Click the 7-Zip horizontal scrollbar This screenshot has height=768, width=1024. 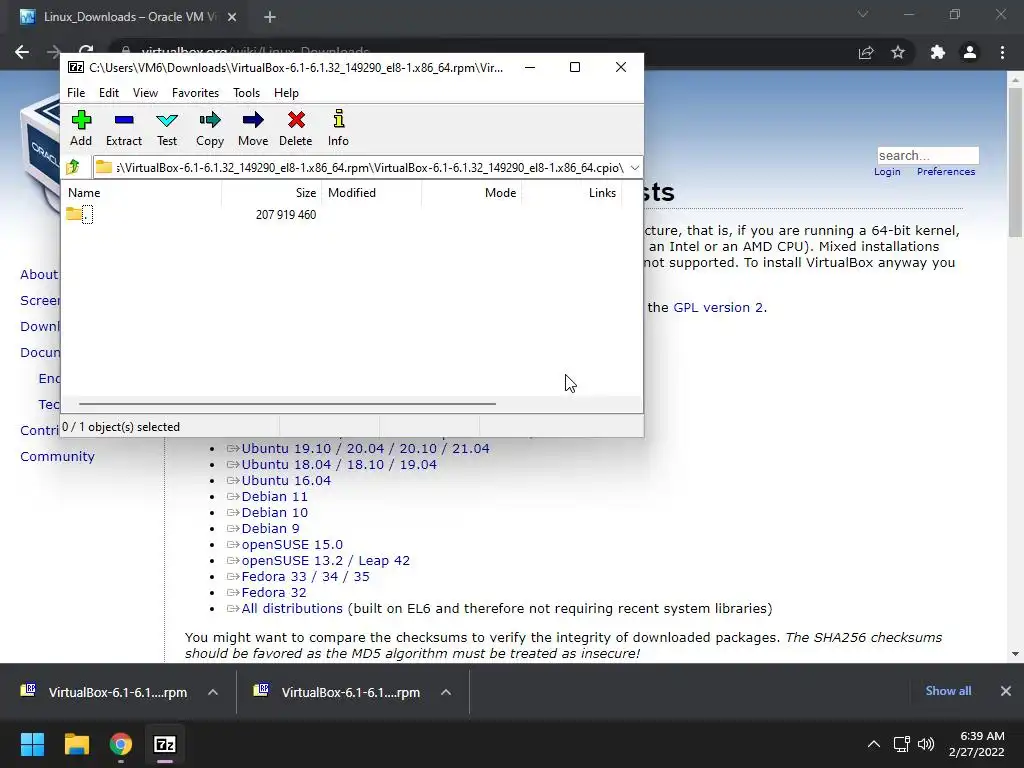[287, 404]
